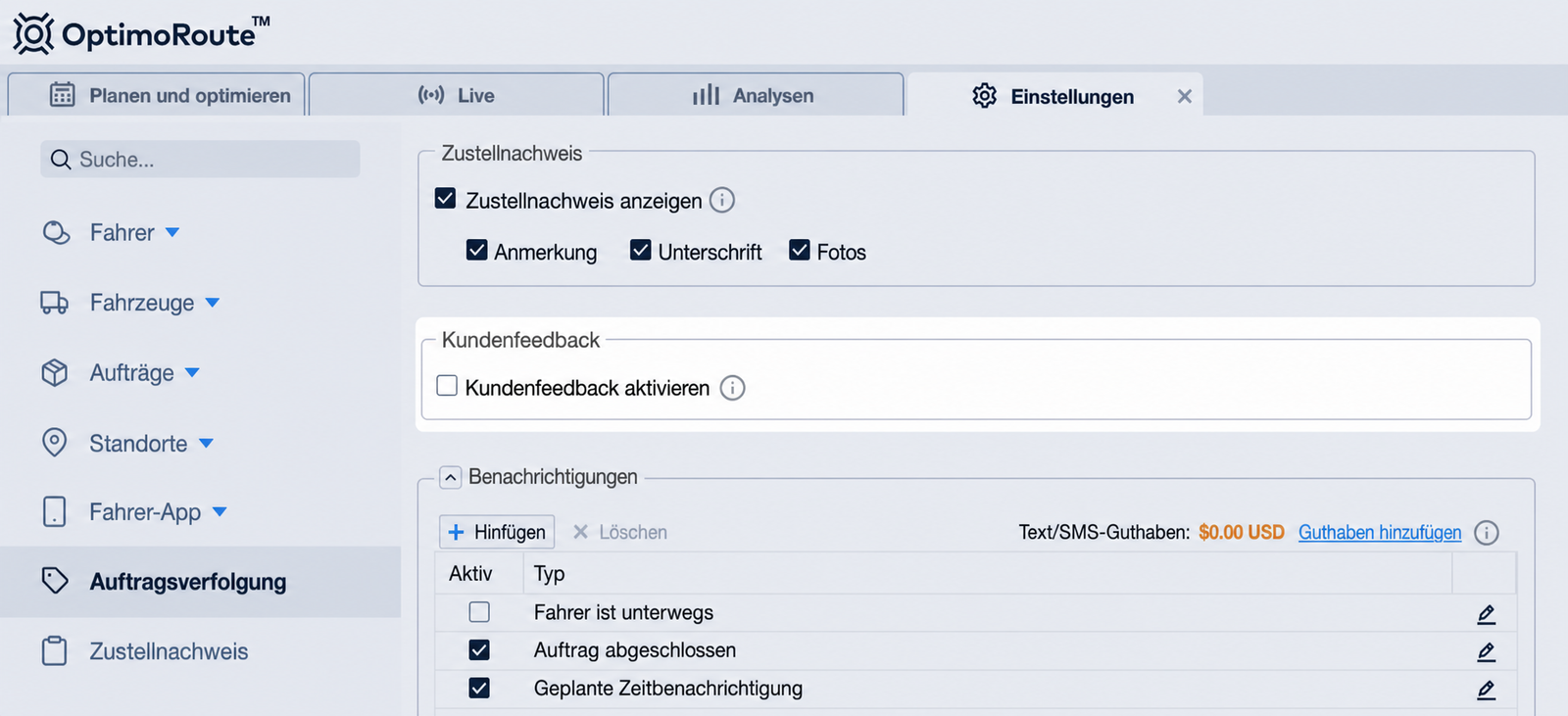Expand the Standorte dropdown arrow

tap(206, 443)
